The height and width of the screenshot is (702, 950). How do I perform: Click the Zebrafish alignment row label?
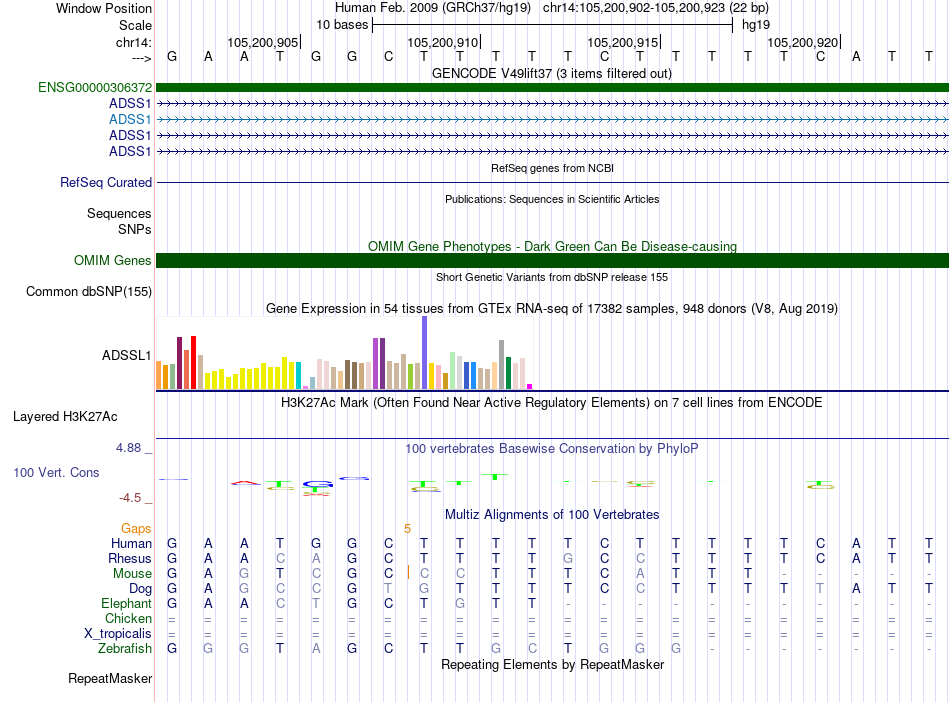pyautogui.click(x=124, y=649)
